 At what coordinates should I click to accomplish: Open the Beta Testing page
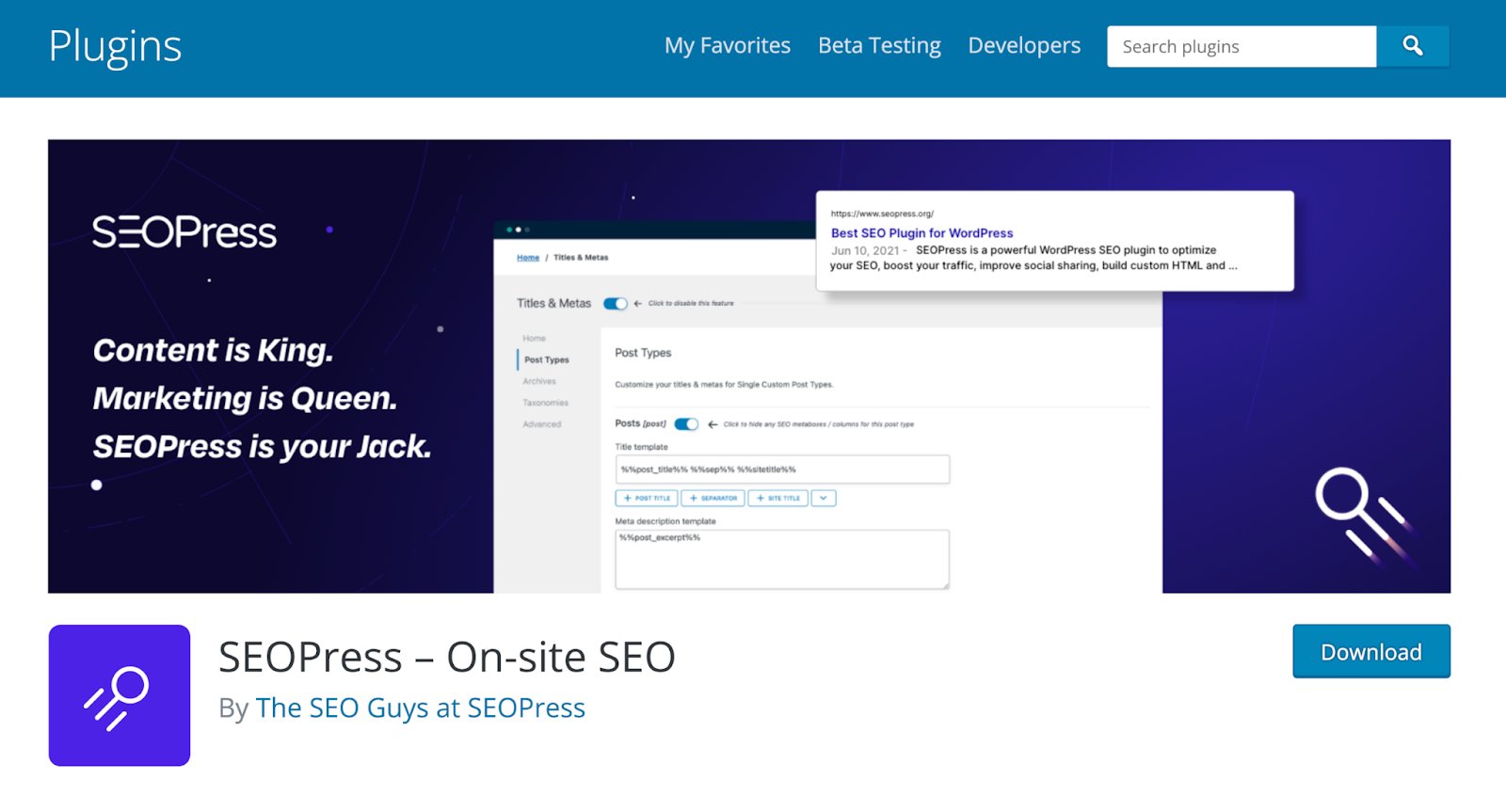(x=879, y=46)
